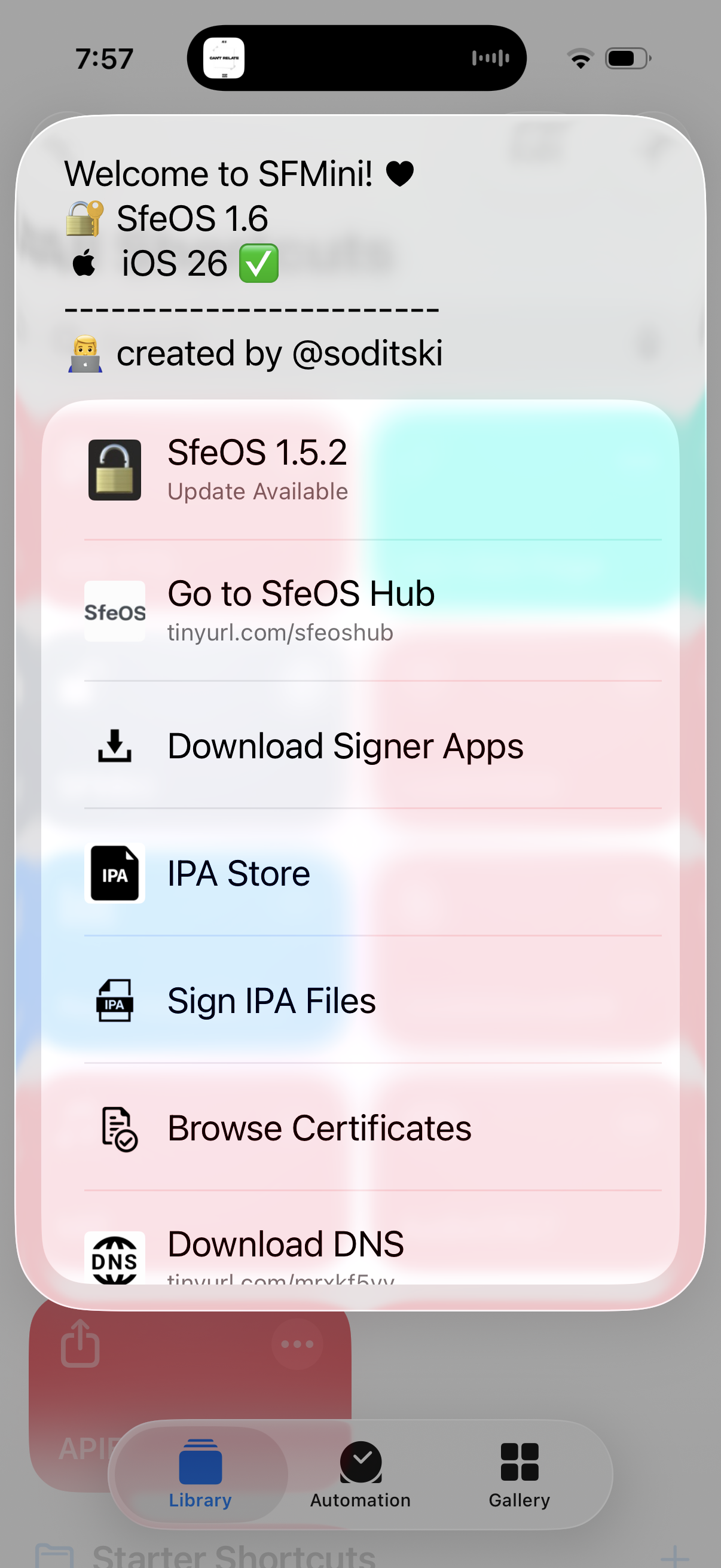721x1568 pixels.
Task: Open the ellipsis menu on red shortcut tile
Action: click(x=297, y=1344)
